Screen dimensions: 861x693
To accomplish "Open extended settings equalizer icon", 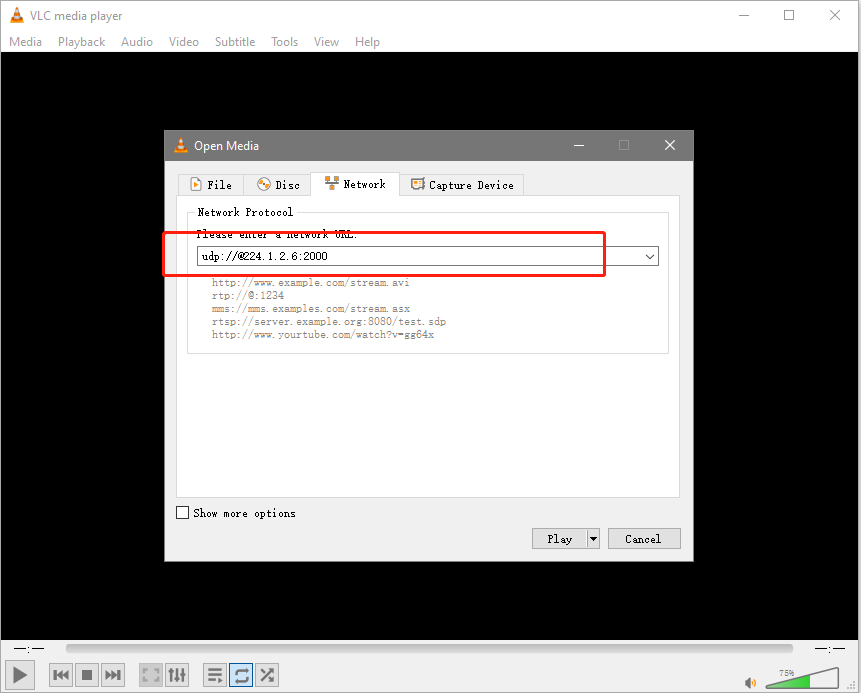I will pyautogui.click(x=177, y=675).
